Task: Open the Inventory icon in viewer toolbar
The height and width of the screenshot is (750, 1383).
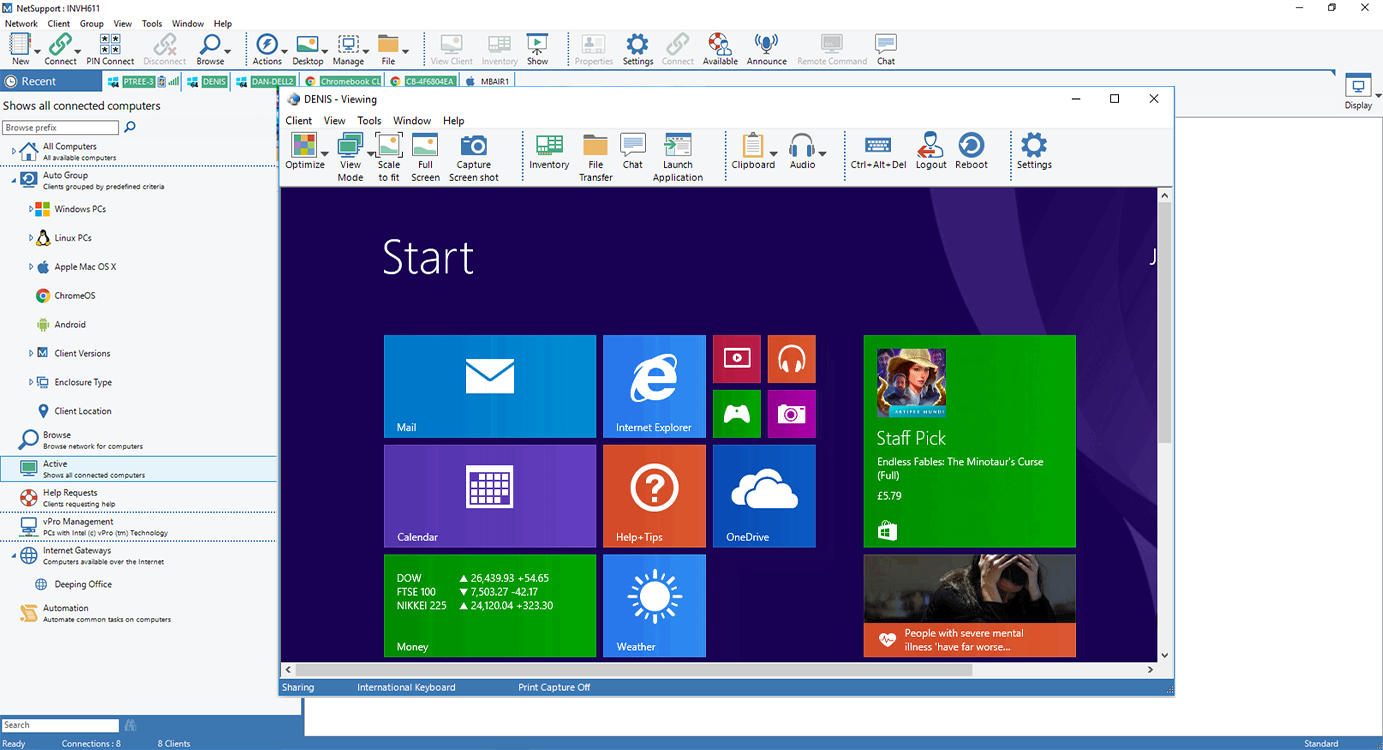Action: pos(549,146)
